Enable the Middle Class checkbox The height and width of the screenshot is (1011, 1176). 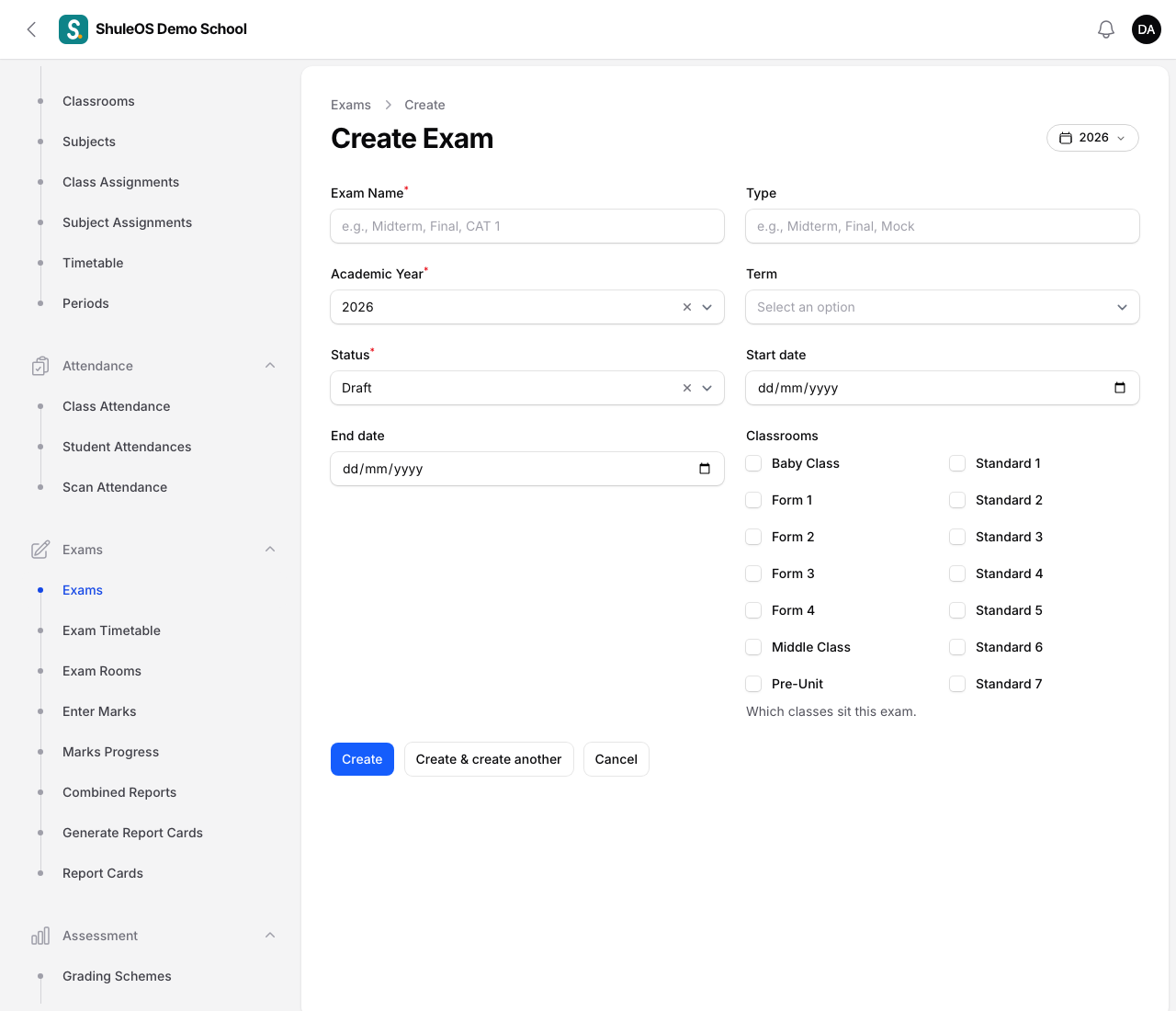(753, 647)
